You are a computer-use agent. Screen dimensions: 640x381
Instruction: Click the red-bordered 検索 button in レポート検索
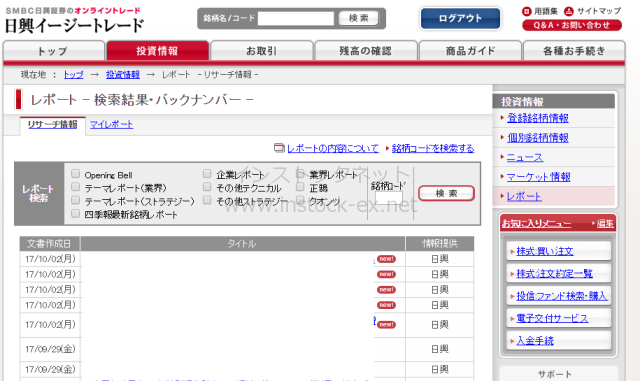(447, 193)
